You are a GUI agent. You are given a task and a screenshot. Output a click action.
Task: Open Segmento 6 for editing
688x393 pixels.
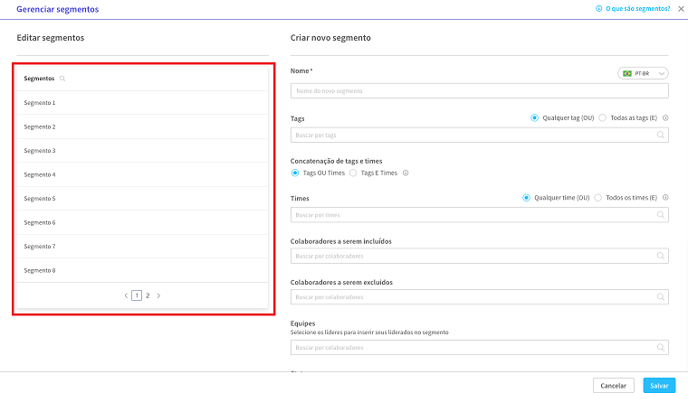(x=142, y=222)
